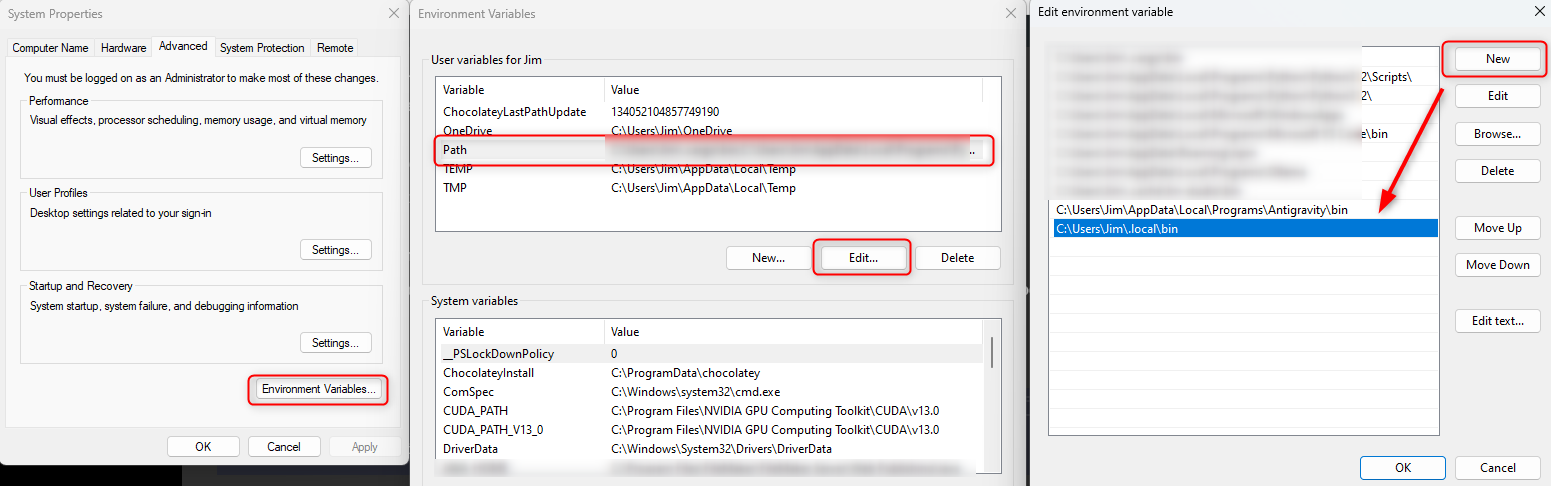Click the system variables list scrollbar

(x=991, y=353)
